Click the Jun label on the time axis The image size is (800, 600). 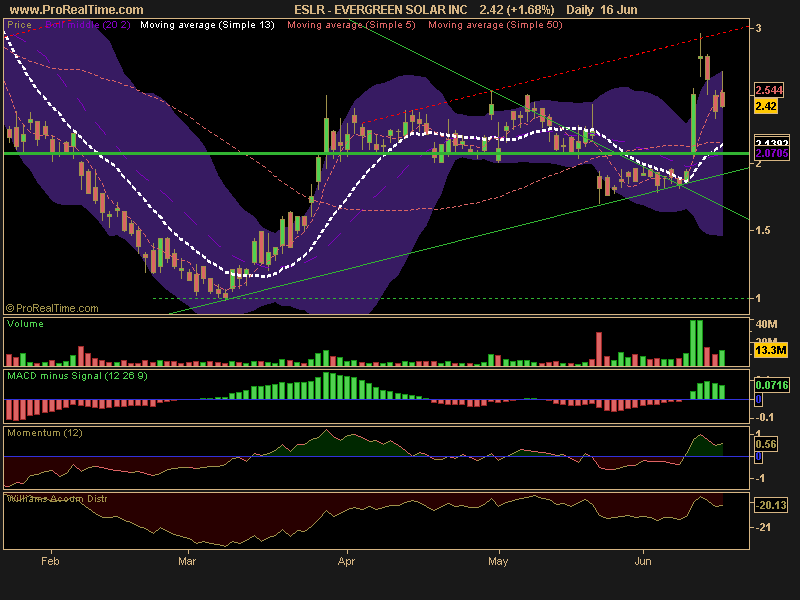[x=643, y=561]
